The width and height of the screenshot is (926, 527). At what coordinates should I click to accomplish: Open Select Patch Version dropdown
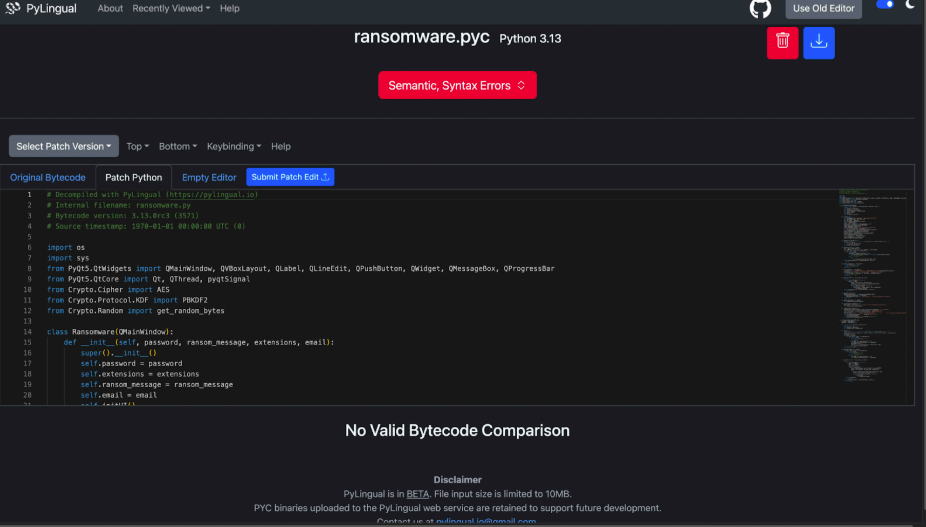click(x=64, y=146)
